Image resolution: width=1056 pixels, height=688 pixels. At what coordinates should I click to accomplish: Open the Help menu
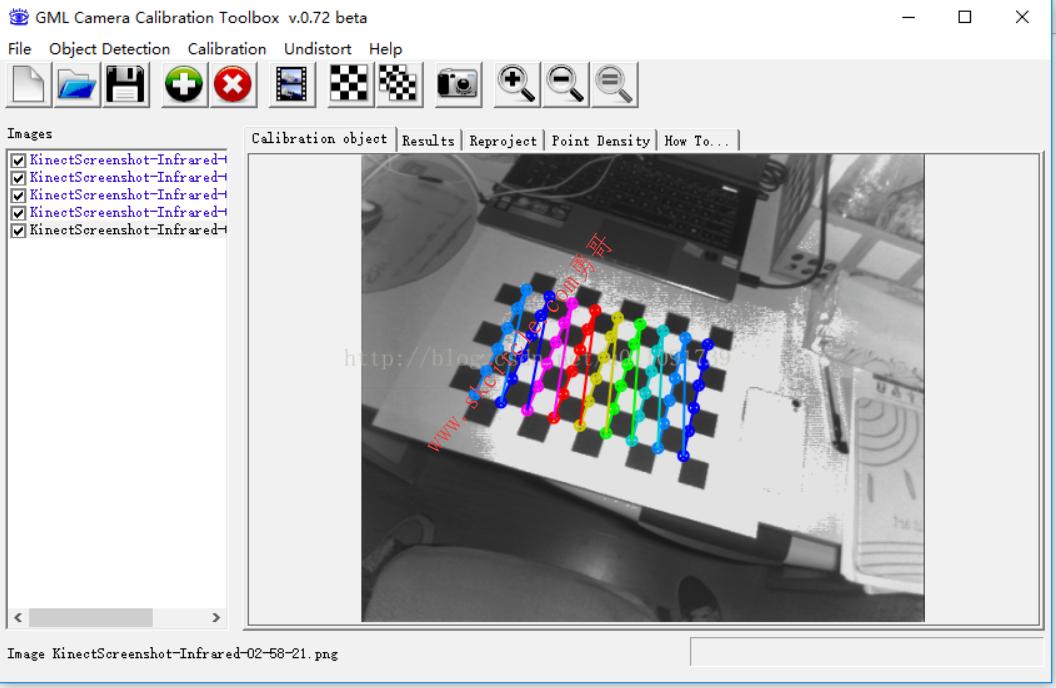(x=385, y=49)
